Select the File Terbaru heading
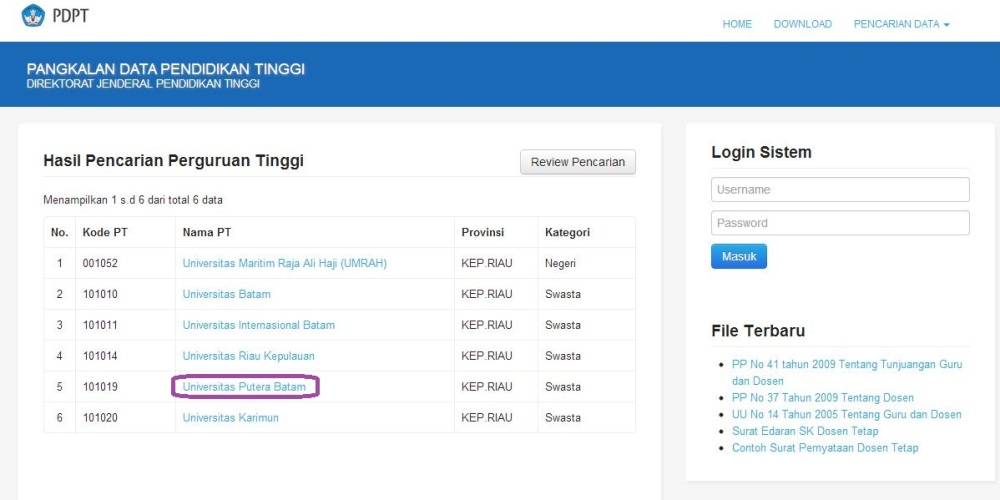The width and height of the screenshot is (1000, 500). pos(758,331)
